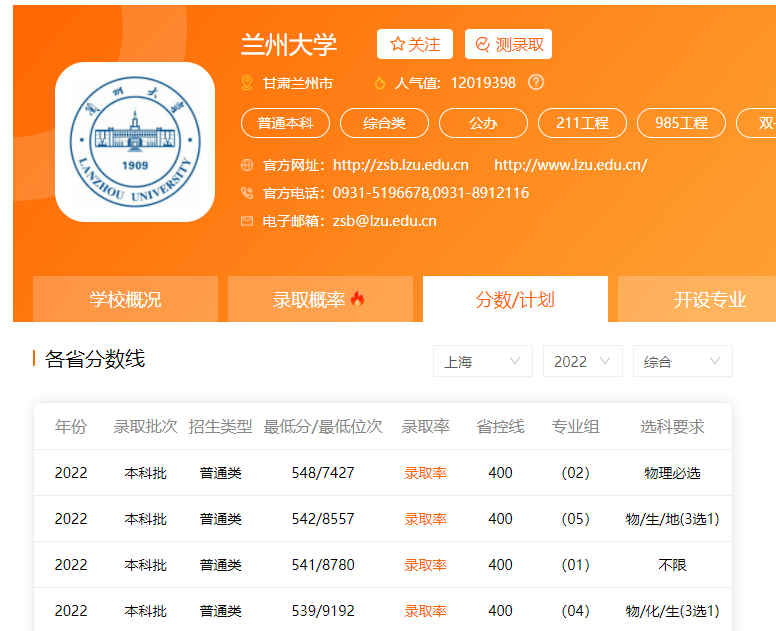Click 录取率 link in the 548/7427 row
The width and height of the screenshot is (776, 631).
425,473
